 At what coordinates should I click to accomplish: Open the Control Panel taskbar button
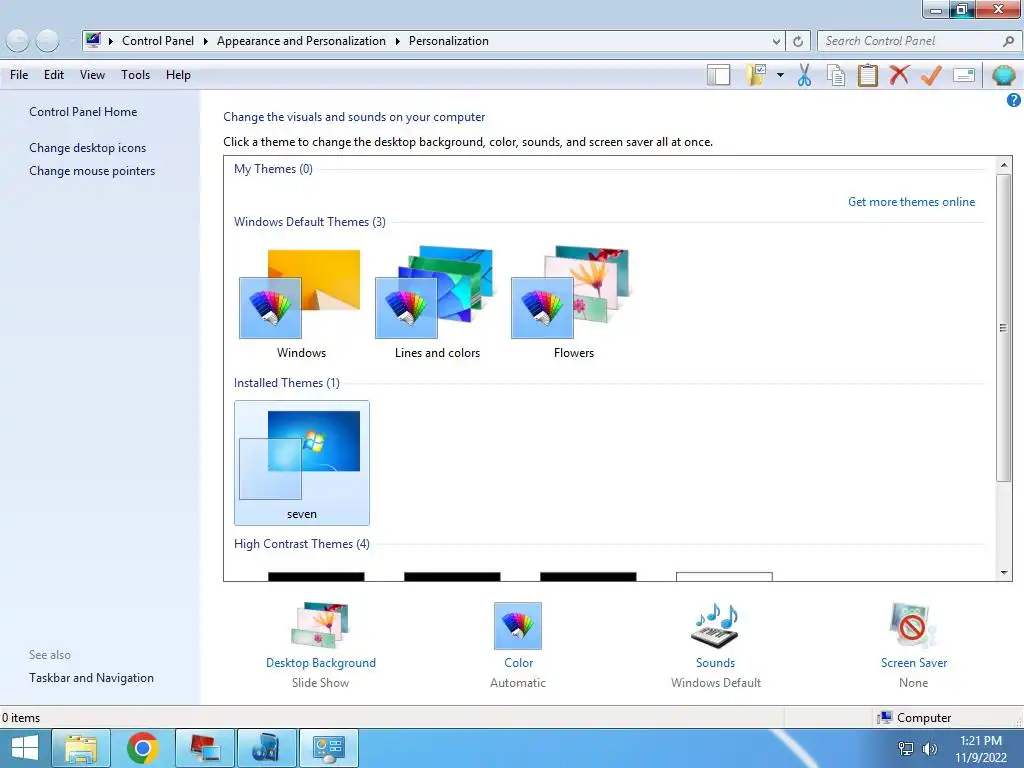click(328, 748)
